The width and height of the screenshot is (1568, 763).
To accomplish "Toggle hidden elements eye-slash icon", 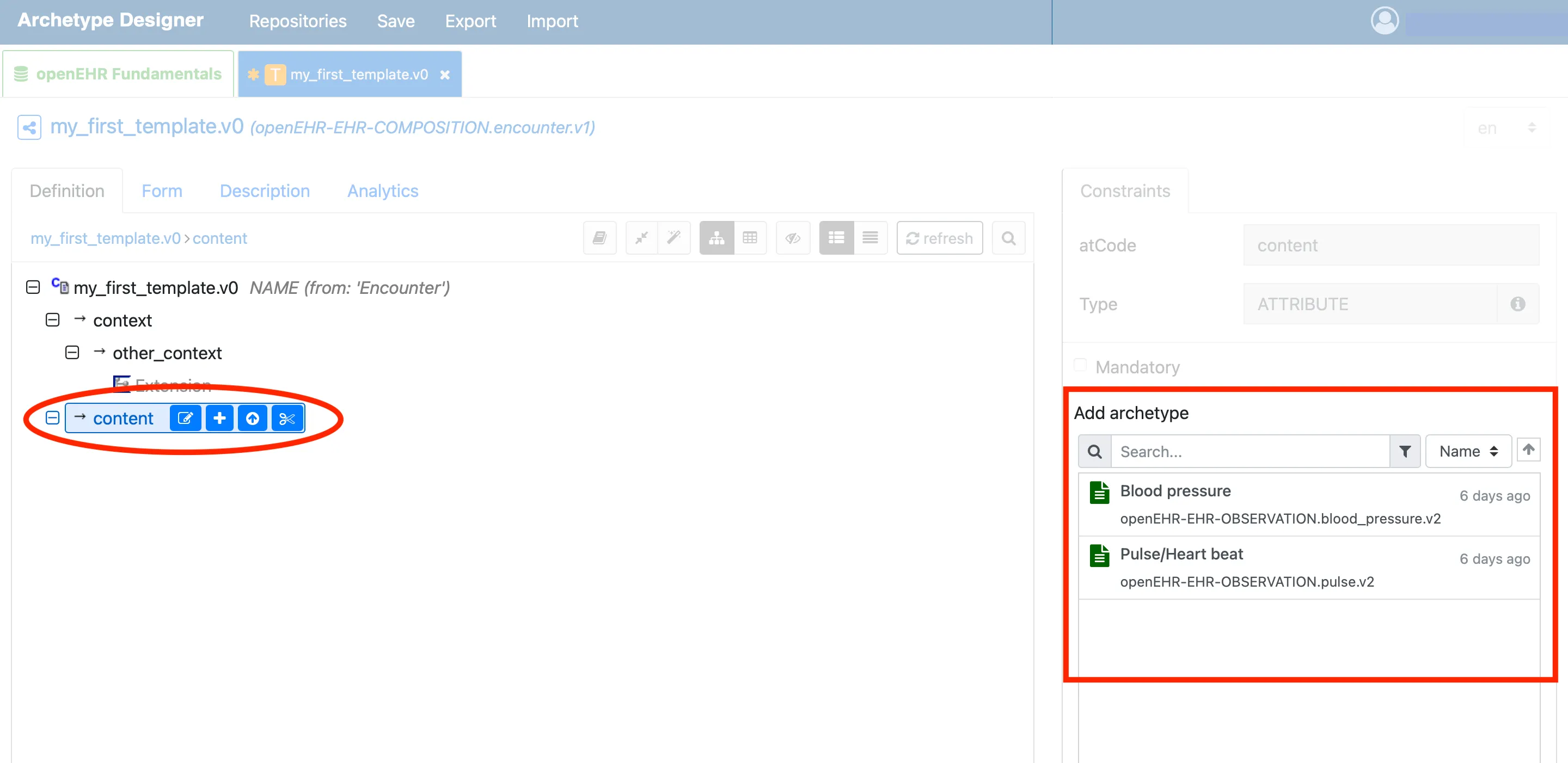I will tap(793, 238).
